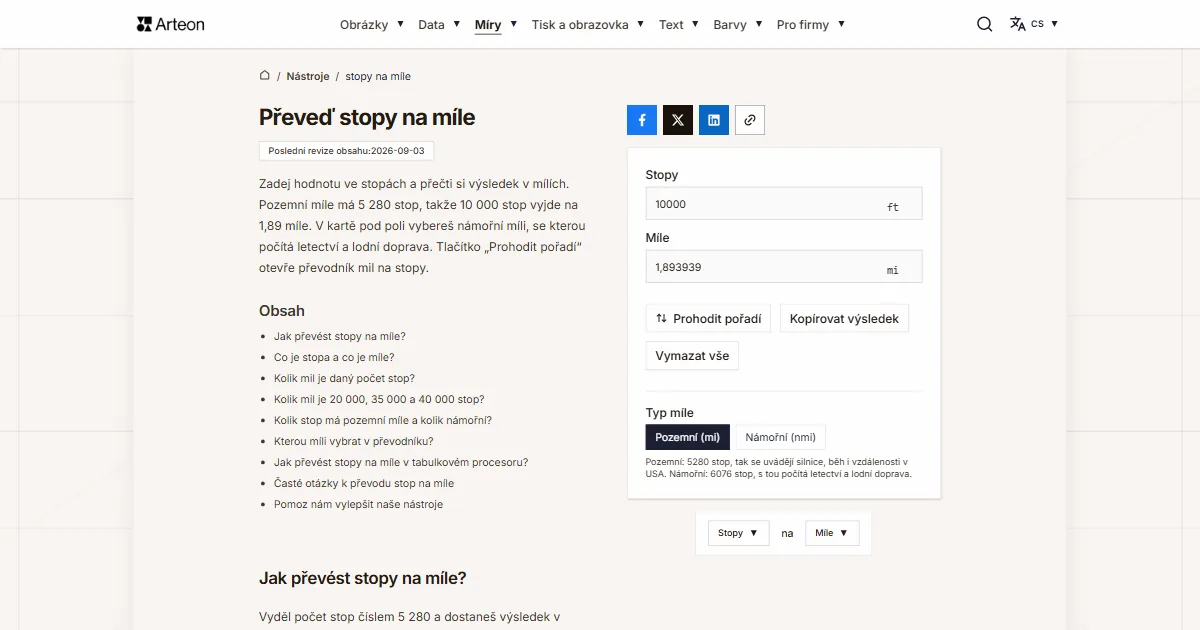Go to home via breadcrumb house icon
Image resolution: width=1200 pixels, height=630 pixels.
[x=265, y=75]
